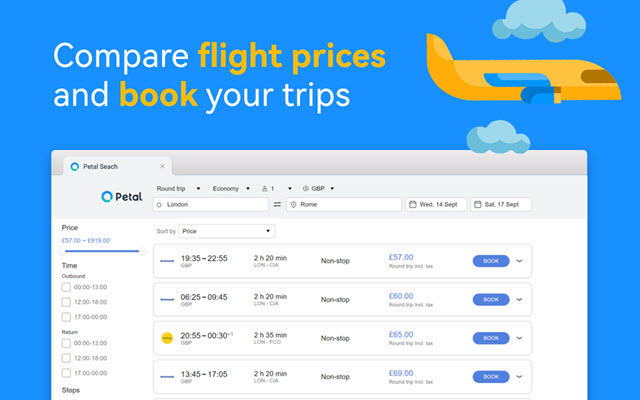Book the £65.00 flight to FCO
The height and width of the screenshot is (400, 640).
(490, 338)
